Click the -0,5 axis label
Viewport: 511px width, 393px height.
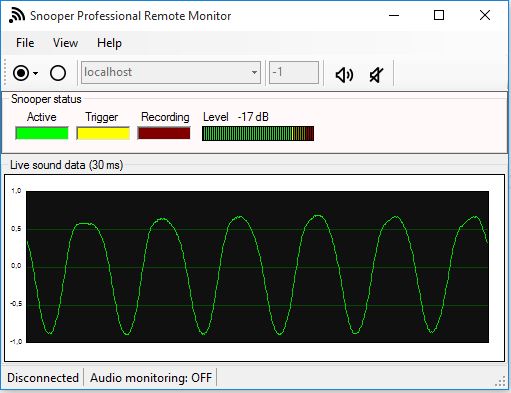tap(16, 304)
